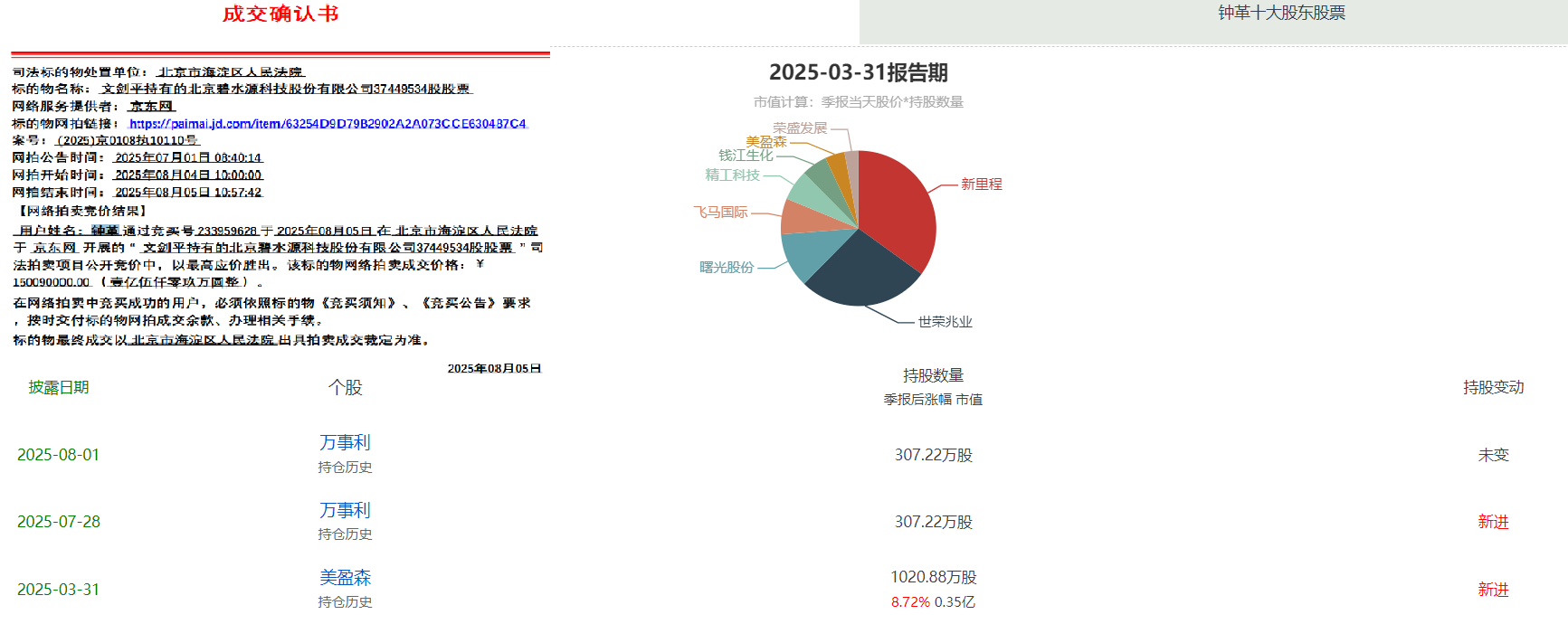The height and width of the screenshot is (624, 1568).
Task: View 持仓历史 for the 美盈森 row
Action: coord(345,602)
